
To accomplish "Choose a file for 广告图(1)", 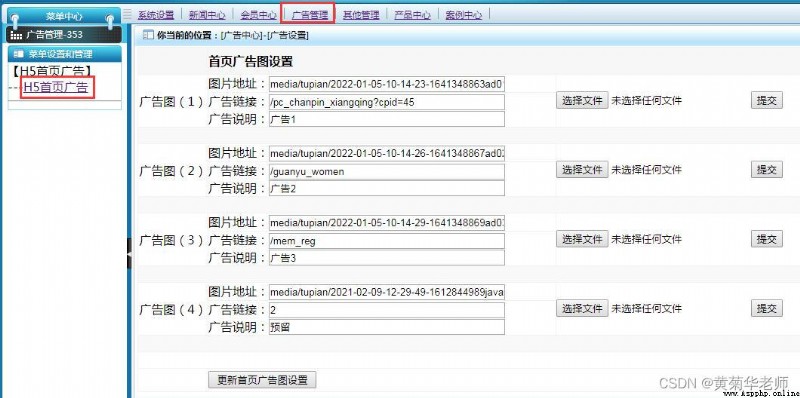I will pos(582,101).
